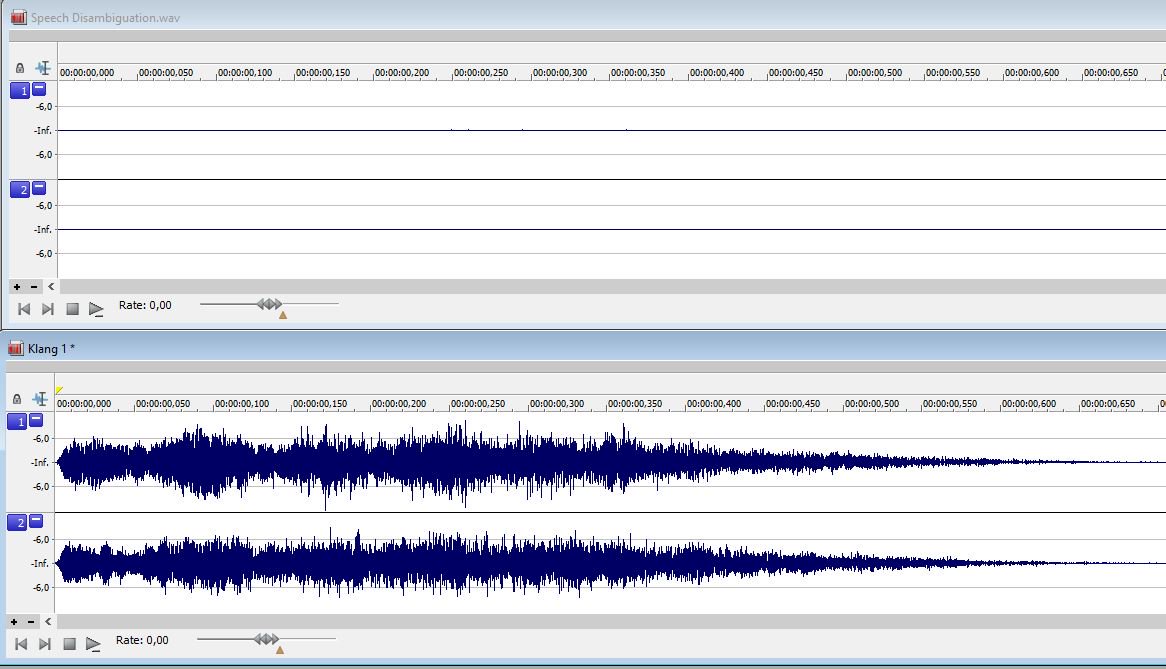The image size is (1166, 669).
Task: Toggle the lock icon in Speech Disambiguation window
Action: (20, 68)
